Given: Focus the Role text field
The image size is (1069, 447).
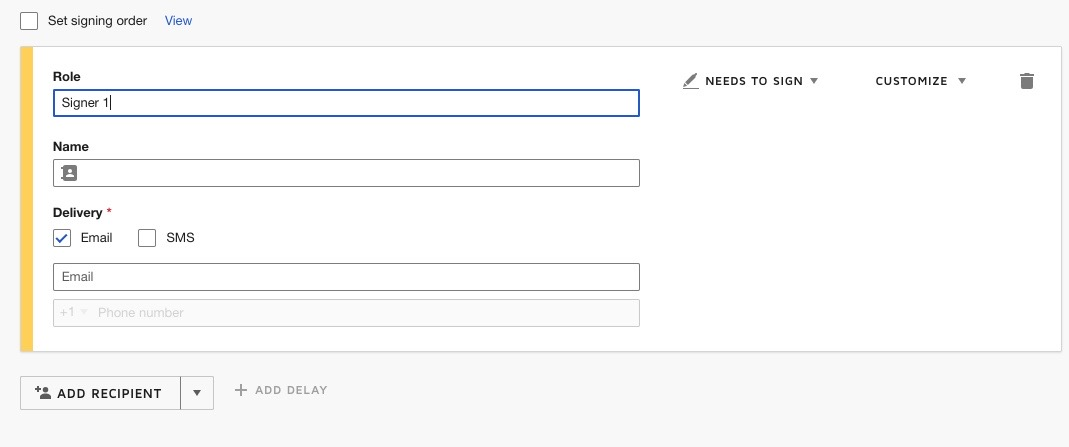Looking at the screenshot, I should (x=345, y=103).
